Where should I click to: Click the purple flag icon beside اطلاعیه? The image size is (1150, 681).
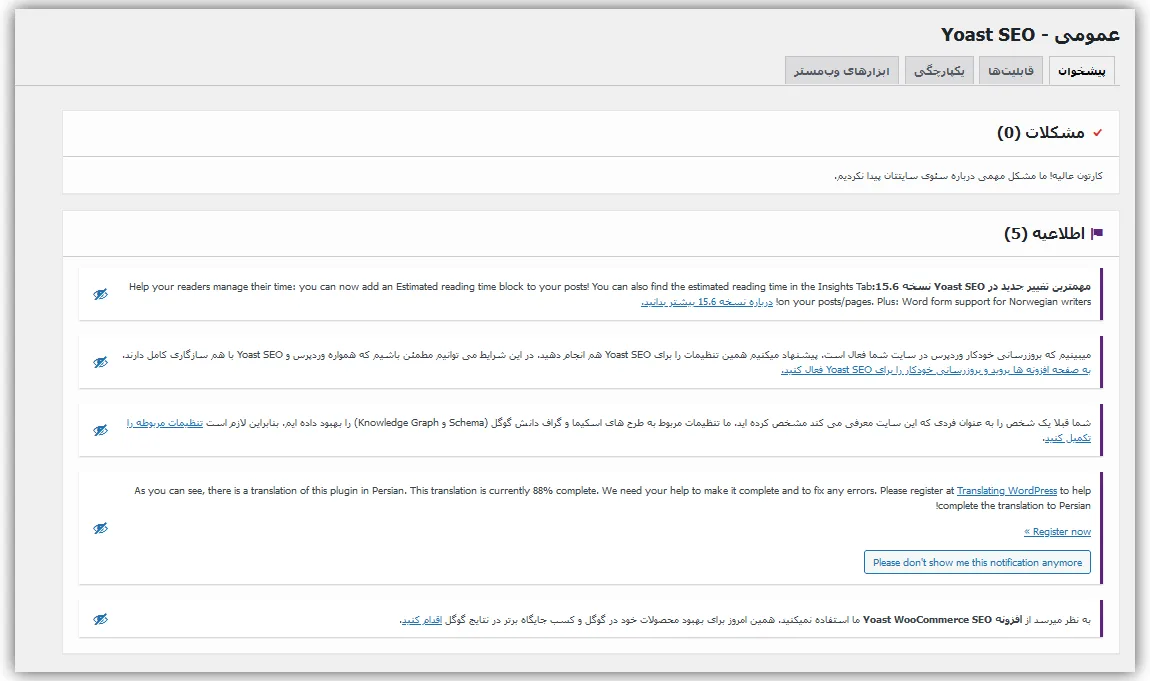(x=1097, y=234)
